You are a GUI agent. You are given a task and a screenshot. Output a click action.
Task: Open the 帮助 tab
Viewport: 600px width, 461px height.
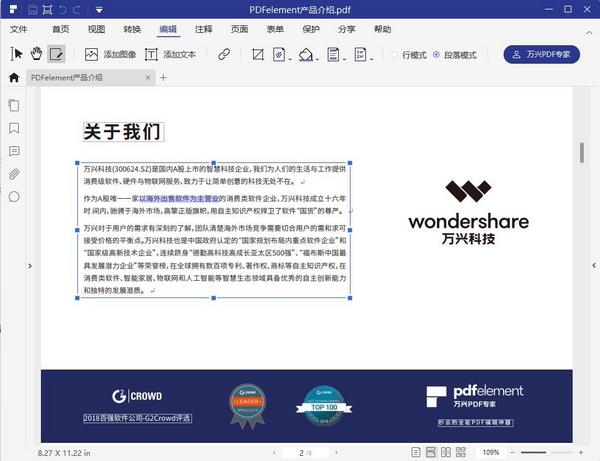(x=383, y=29)
